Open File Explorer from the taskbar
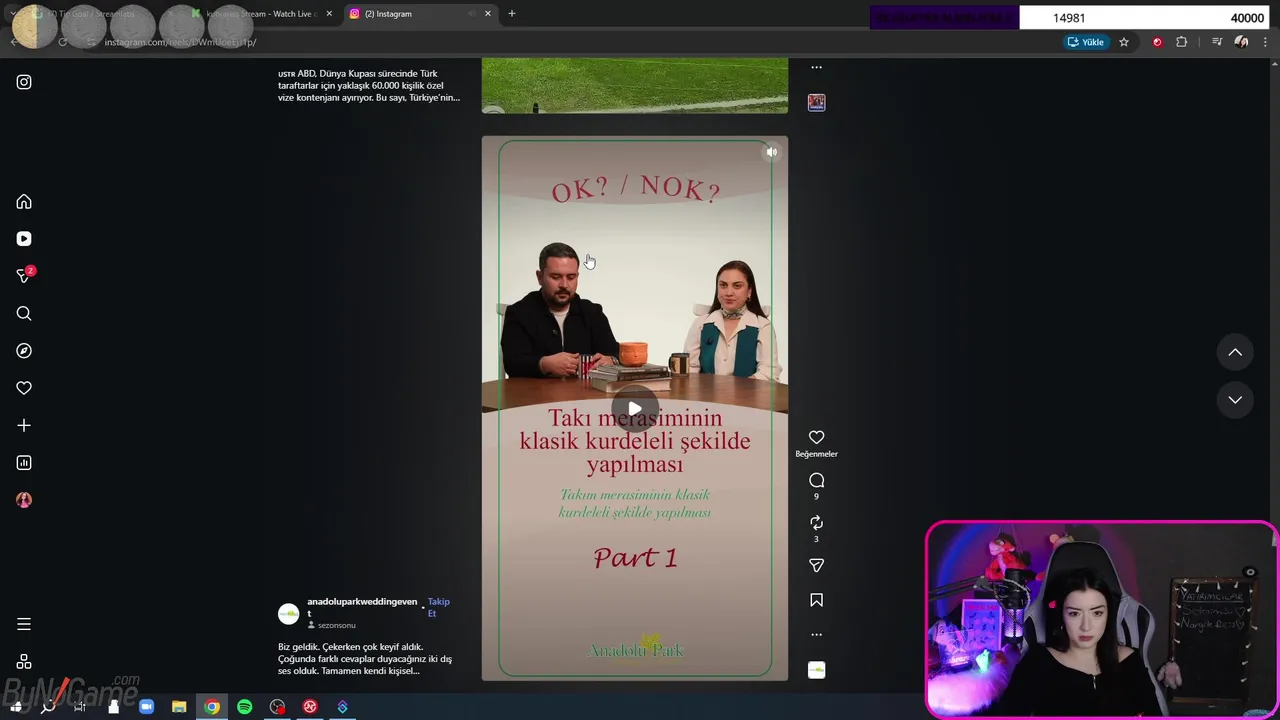Image resolution: width=1280 pixels, height=720 pixels. (x=179, y=707)
